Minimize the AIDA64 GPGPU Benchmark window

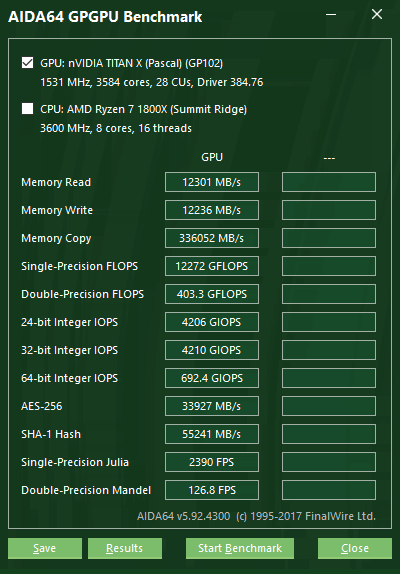click(x=331, y=15)
